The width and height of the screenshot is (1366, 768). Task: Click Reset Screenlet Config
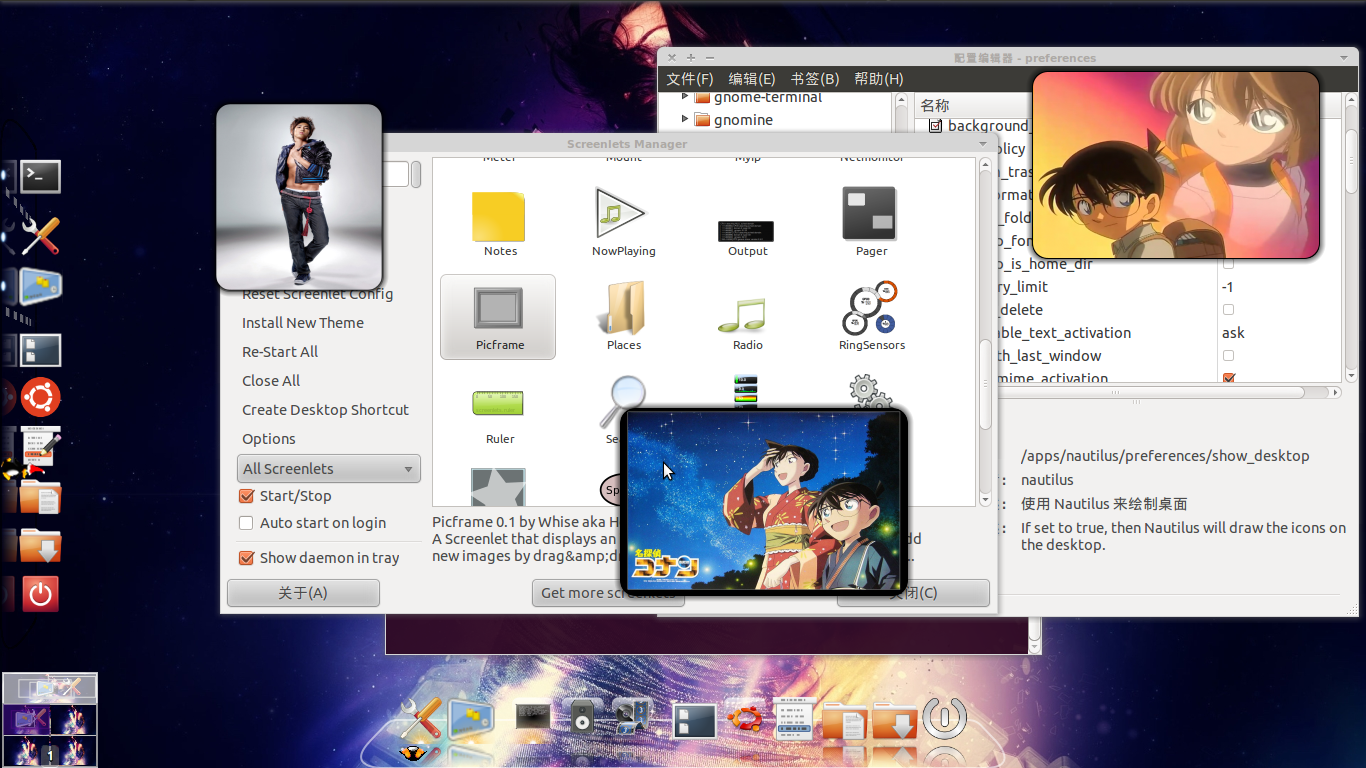317,295
